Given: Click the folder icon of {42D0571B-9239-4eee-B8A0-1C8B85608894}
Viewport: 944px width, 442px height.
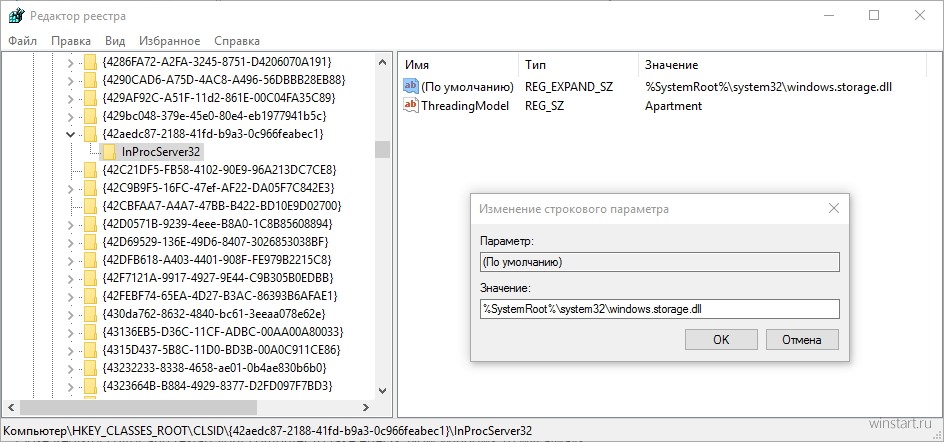Looking at the screenshot, I should coord(90,224).
